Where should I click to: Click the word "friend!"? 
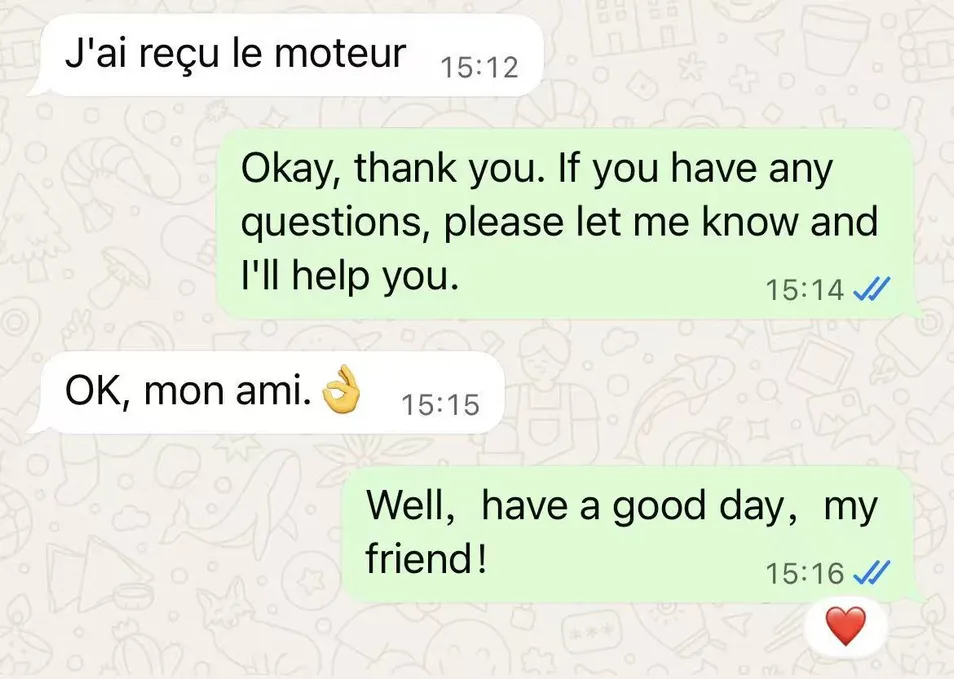point(426,559)
